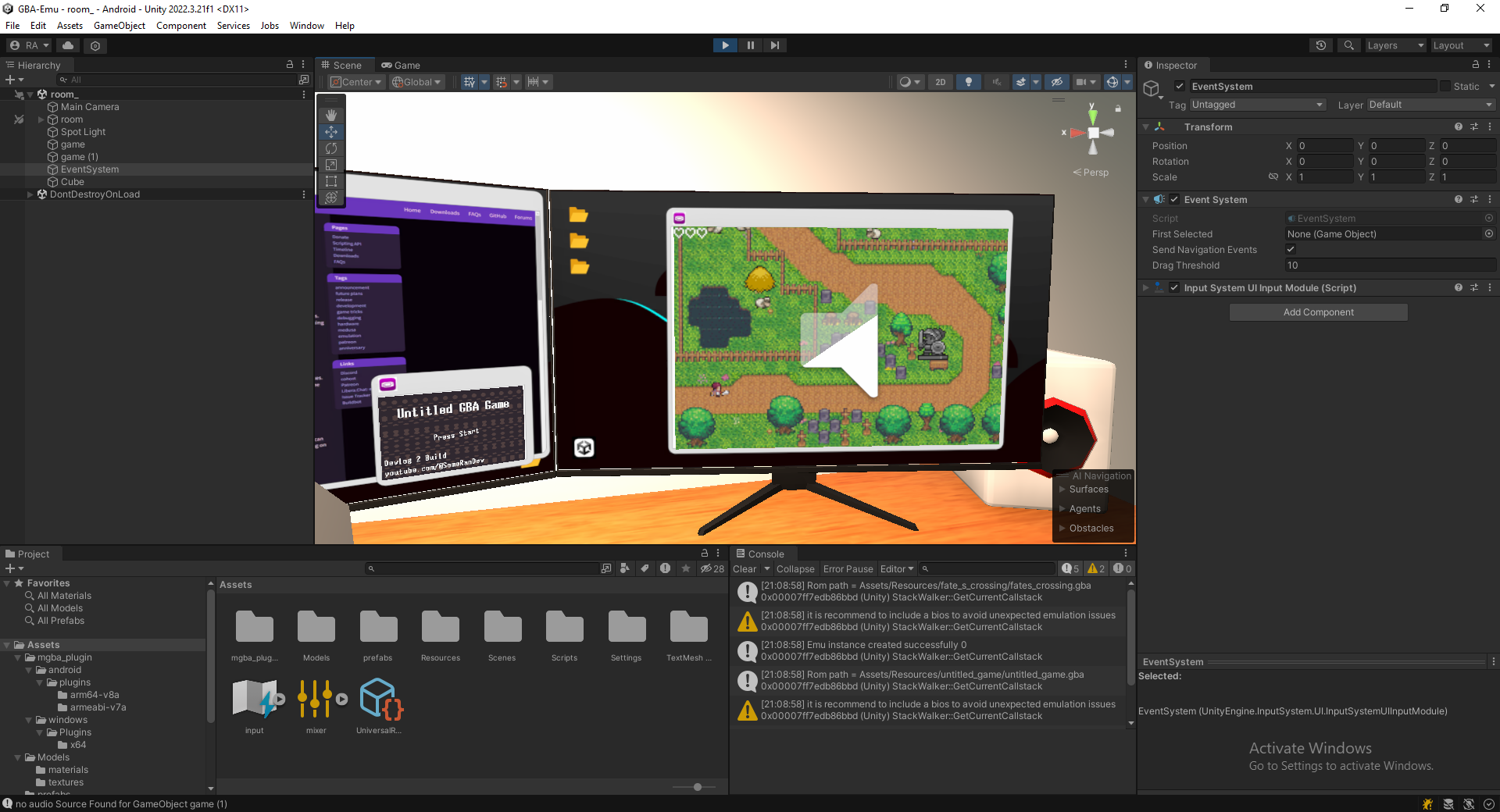Select the Resources folder in Assets

(x=441, y=636)
